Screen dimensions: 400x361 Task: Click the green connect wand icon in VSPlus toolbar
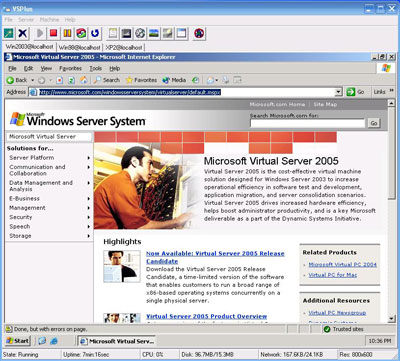coord(9,33)
